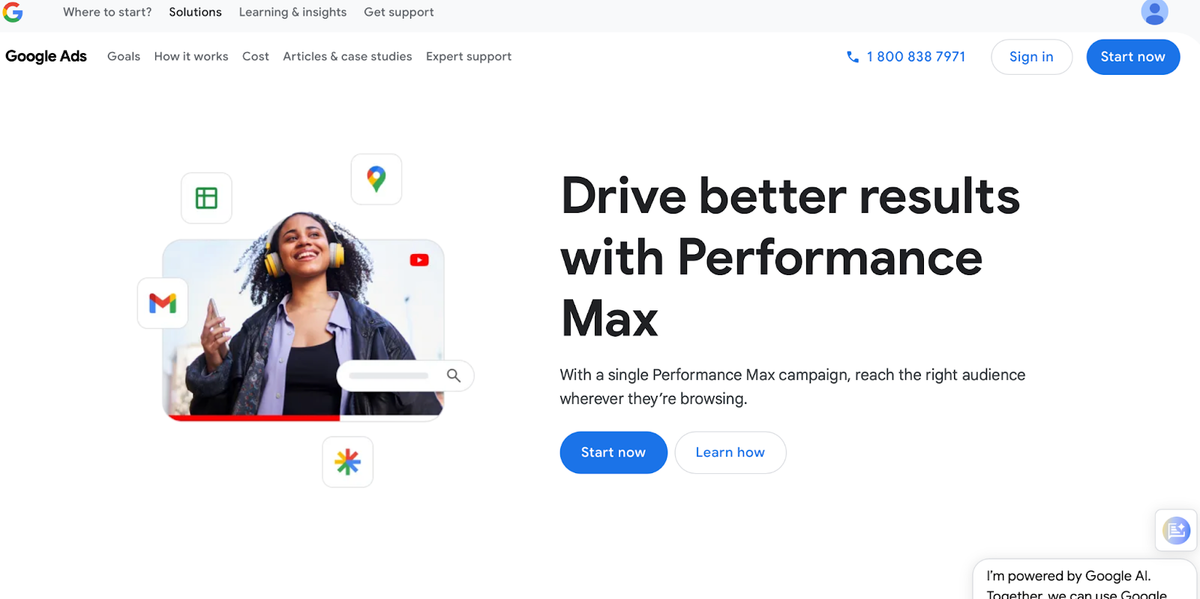1200x599 pixels.
Task: Click the Google G logo
Action: tap(12, 12)
